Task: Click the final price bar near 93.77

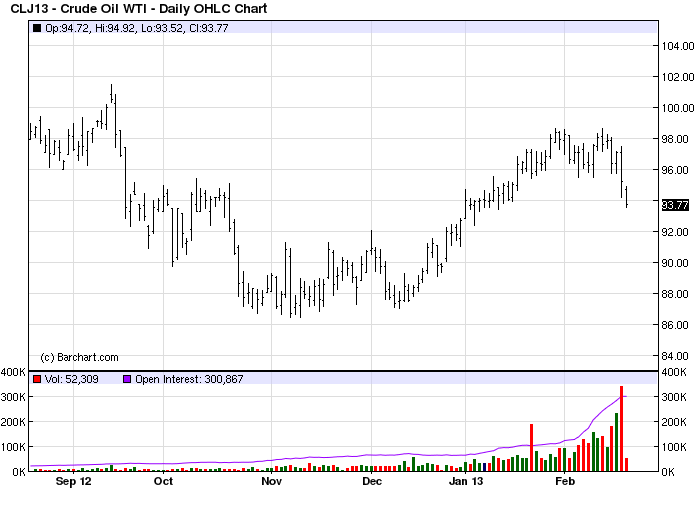Action: [x=627, y=197]
